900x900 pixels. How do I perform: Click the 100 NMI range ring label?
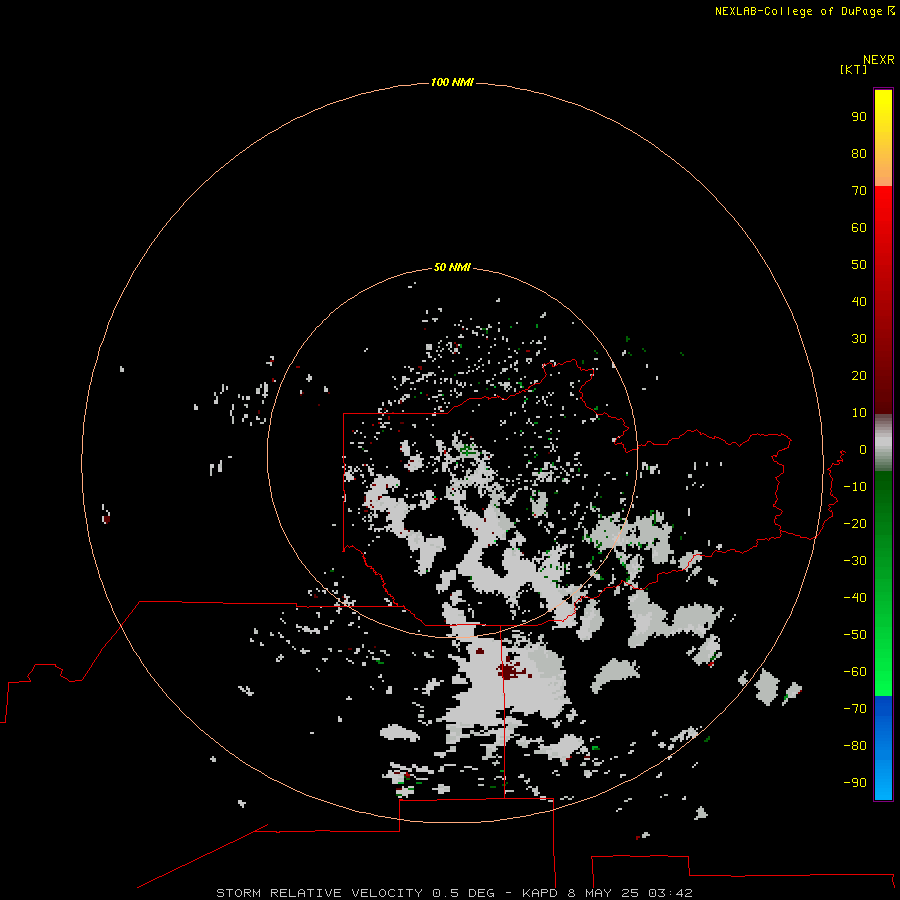452,82
